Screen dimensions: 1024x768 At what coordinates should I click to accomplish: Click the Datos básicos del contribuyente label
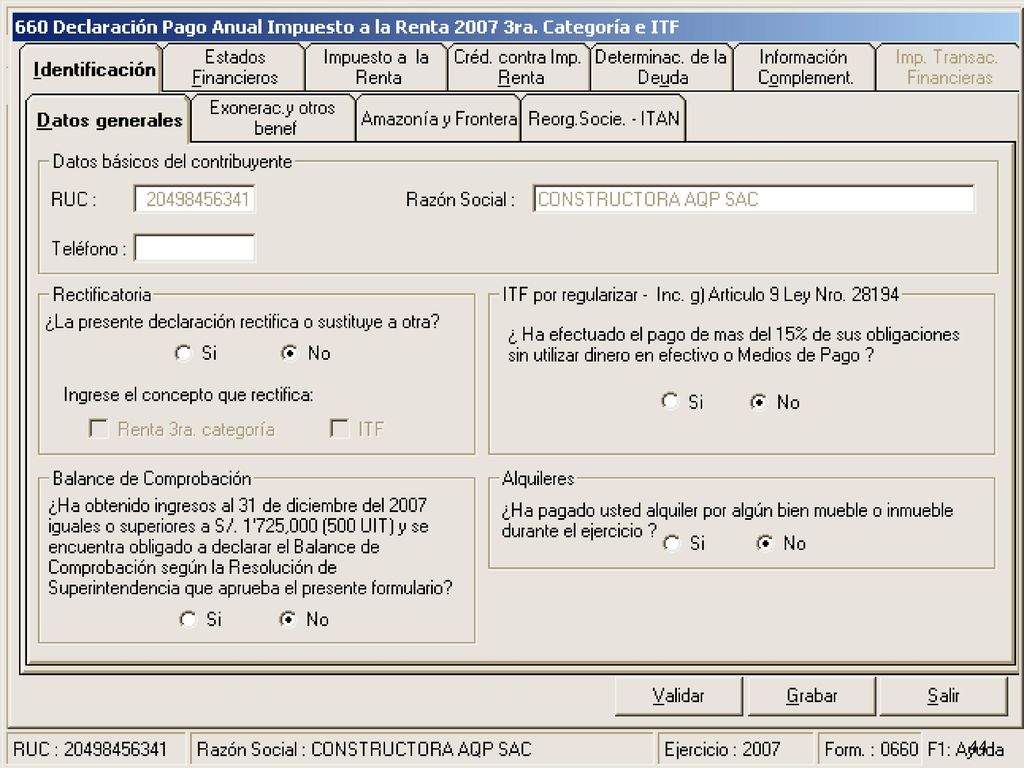(172, 161)
